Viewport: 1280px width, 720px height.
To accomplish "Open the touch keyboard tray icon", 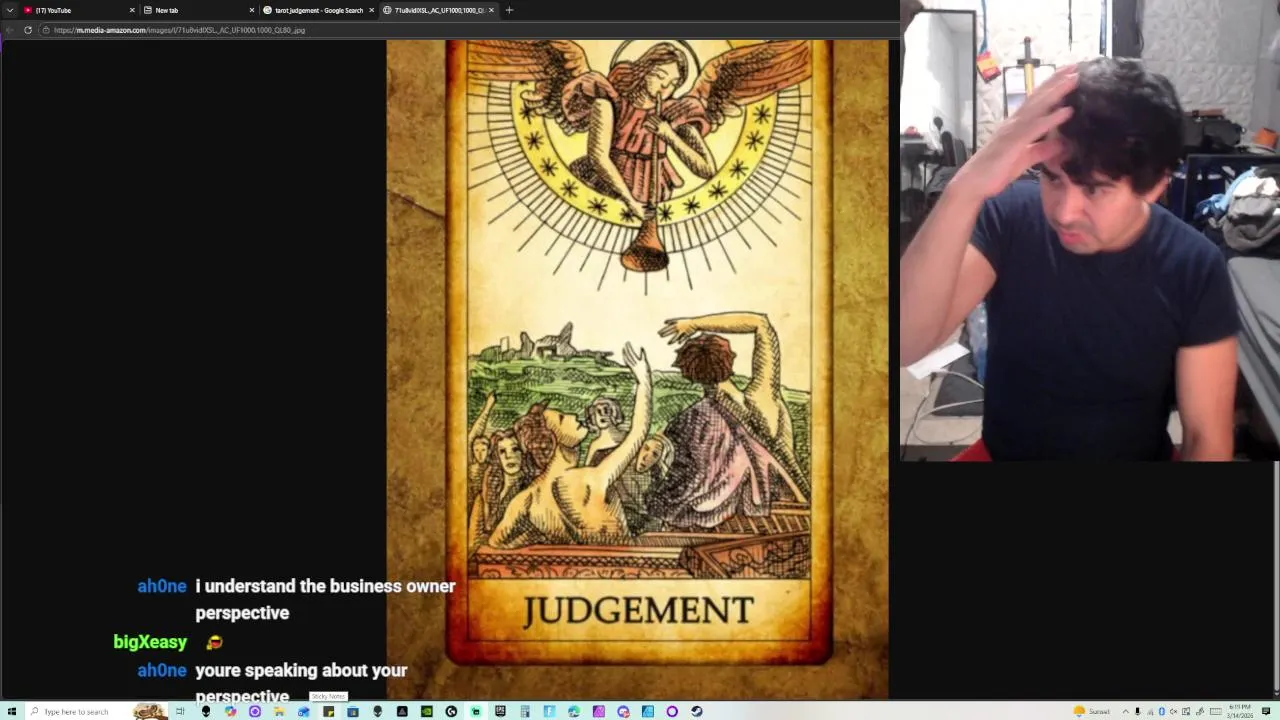I will tap(1216, 711).
